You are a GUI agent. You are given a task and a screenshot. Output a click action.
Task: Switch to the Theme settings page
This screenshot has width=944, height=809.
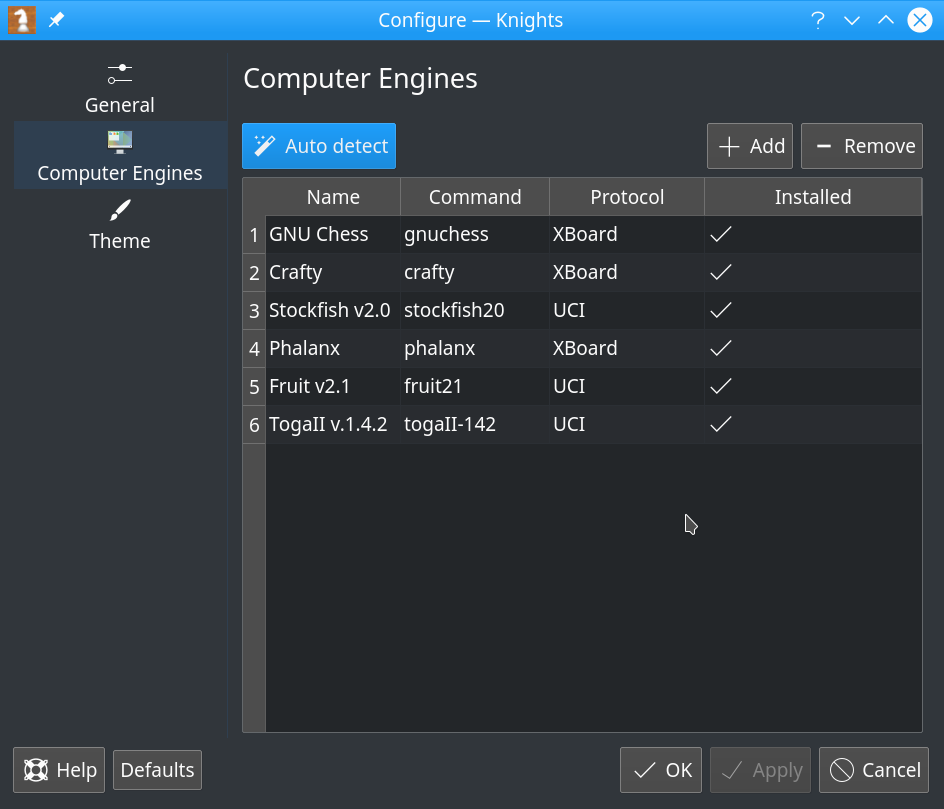119,241
